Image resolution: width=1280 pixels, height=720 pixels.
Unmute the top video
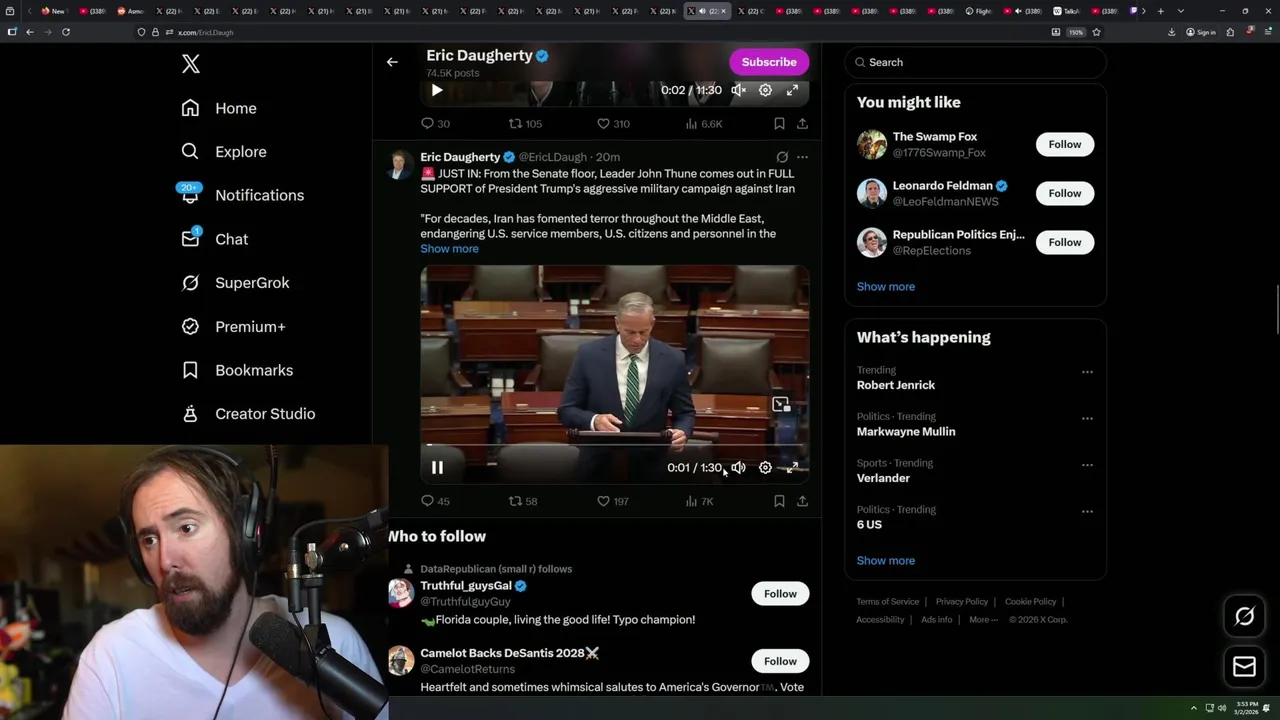[738, 90]
